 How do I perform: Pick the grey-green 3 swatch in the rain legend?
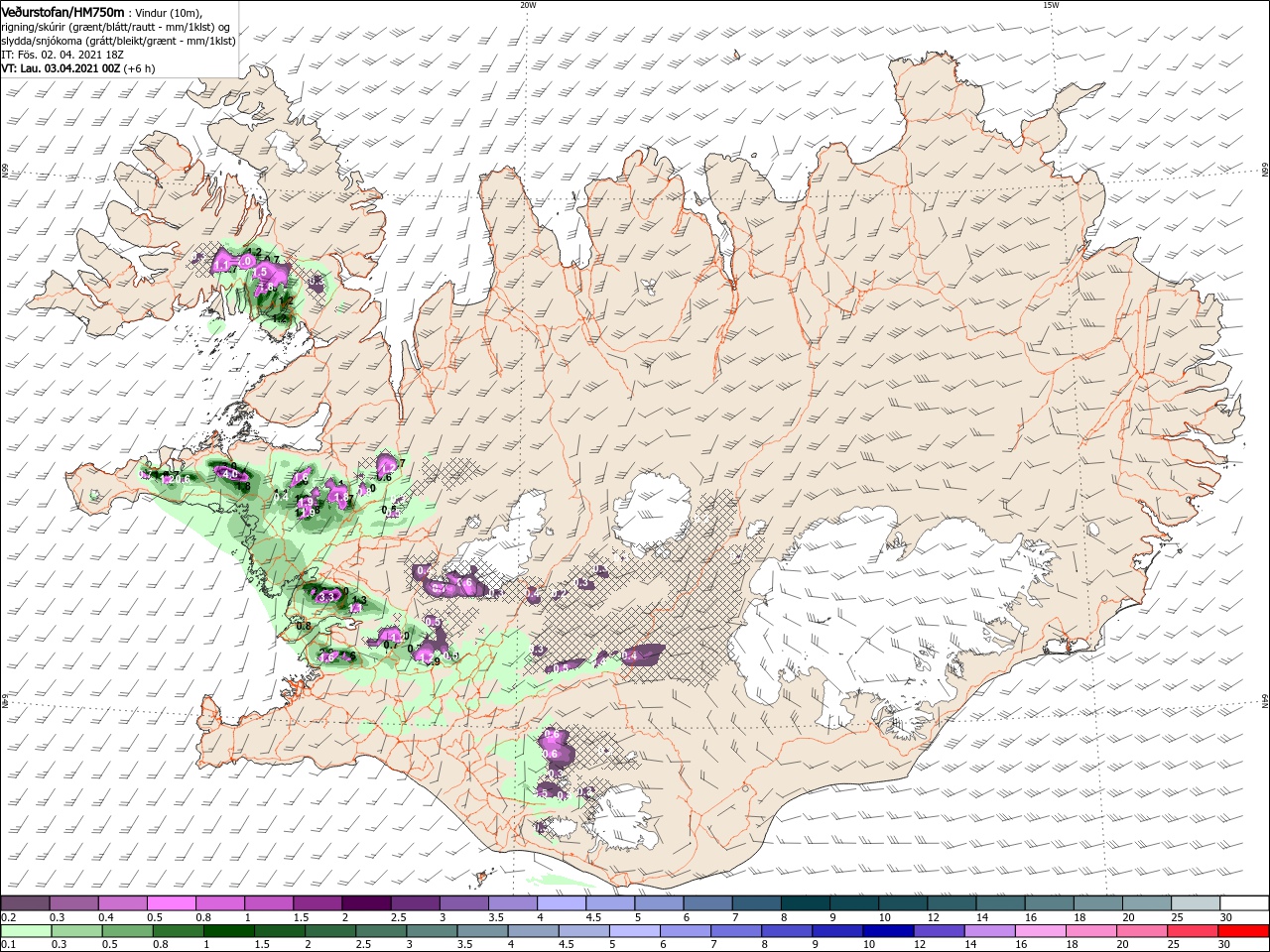point(432,931)
